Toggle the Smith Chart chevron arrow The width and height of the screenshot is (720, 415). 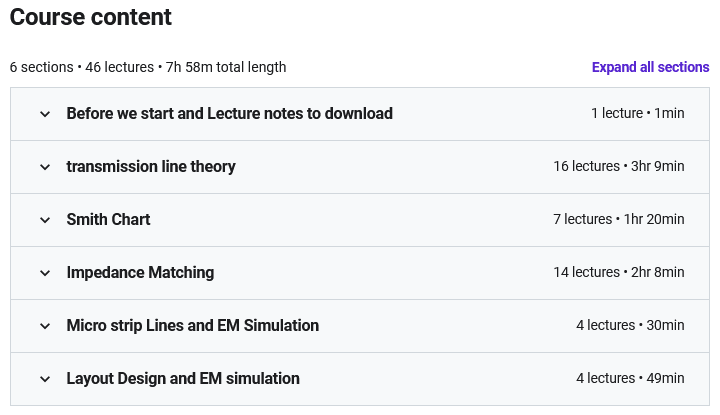click(x=45, y=220)
